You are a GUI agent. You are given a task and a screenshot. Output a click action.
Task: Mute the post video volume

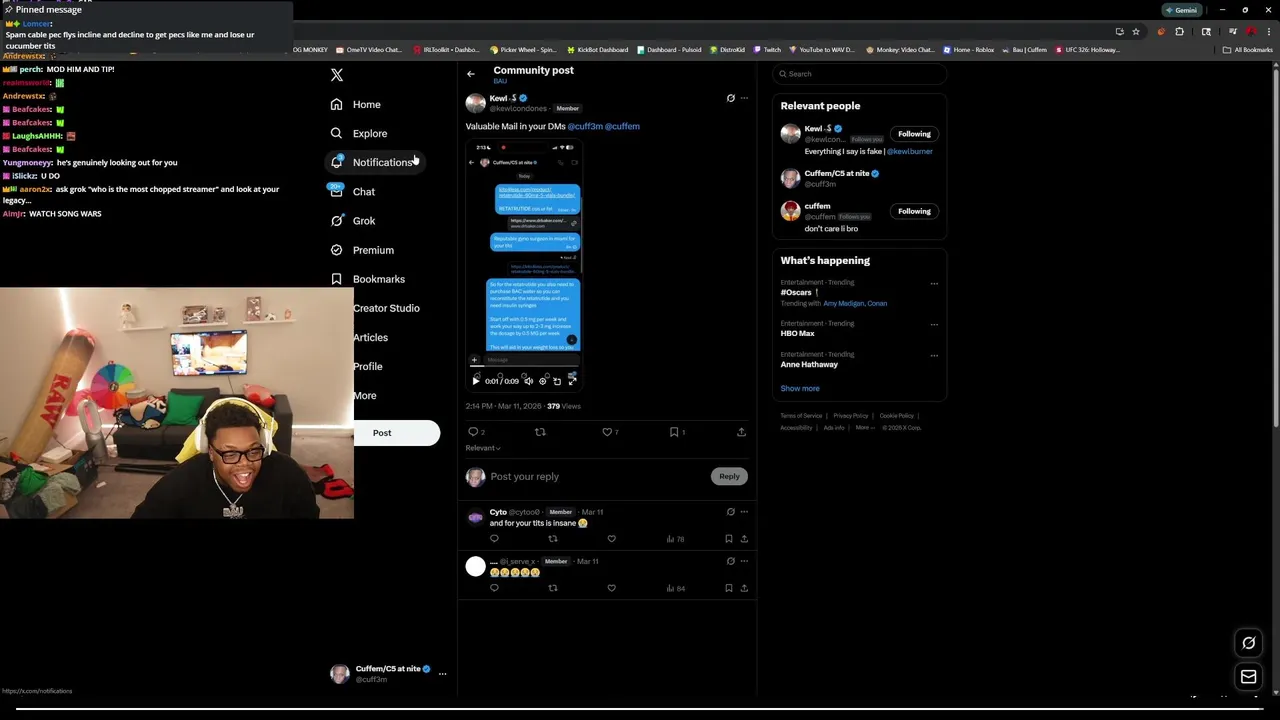[x=528, y=381]
